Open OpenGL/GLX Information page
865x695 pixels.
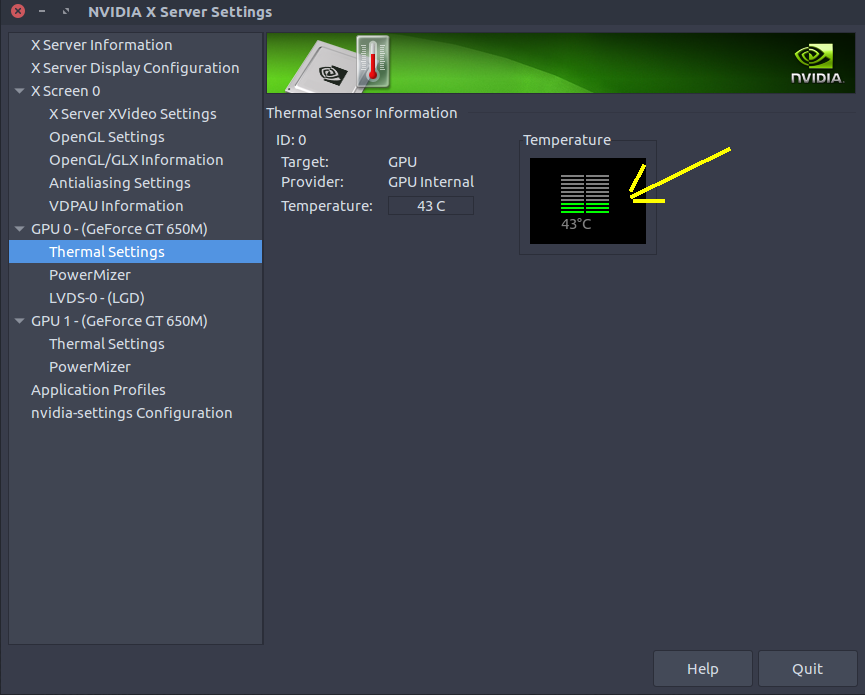[136, 160]
